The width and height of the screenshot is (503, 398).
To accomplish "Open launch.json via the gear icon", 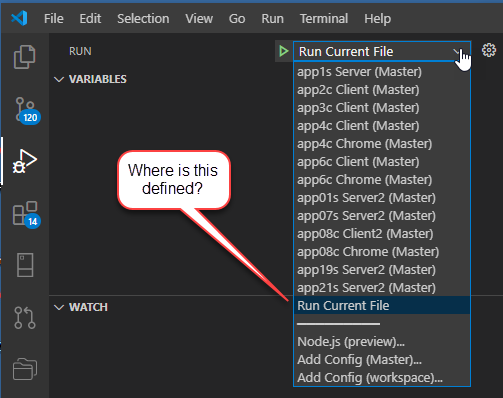I will pos(489,50).
